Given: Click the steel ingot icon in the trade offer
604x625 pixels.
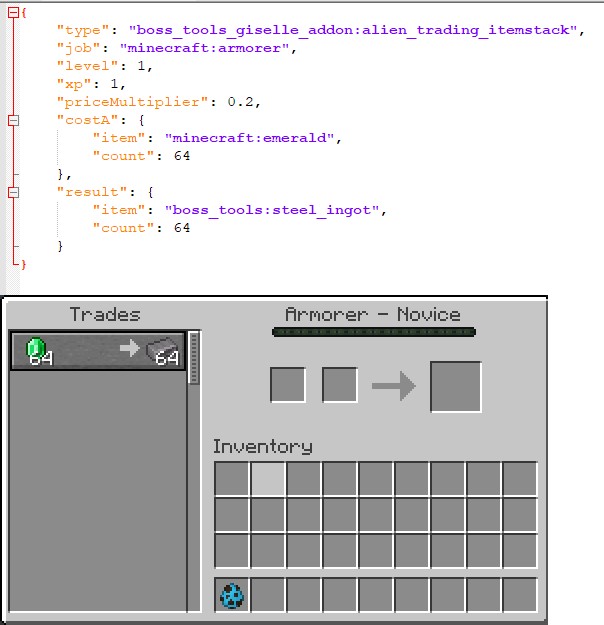Looking at the screenshot, I should (163, 349).
